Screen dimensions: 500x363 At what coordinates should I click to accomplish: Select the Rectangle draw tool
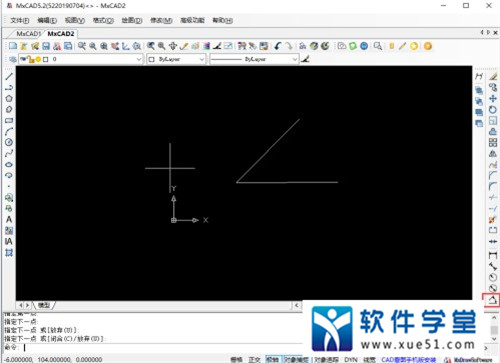click(x=9, y=120)
